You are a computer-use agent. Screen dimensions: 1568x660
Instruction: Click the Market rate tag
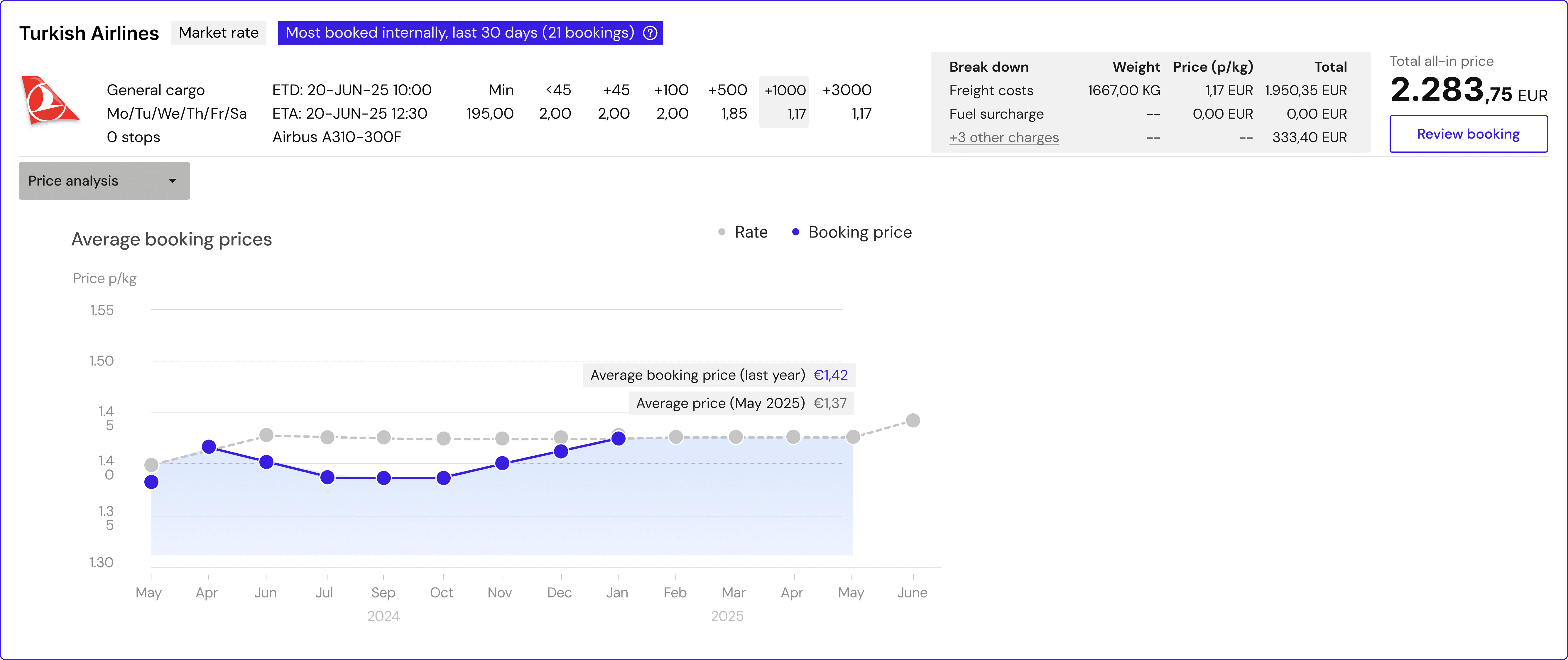[219, 33]
